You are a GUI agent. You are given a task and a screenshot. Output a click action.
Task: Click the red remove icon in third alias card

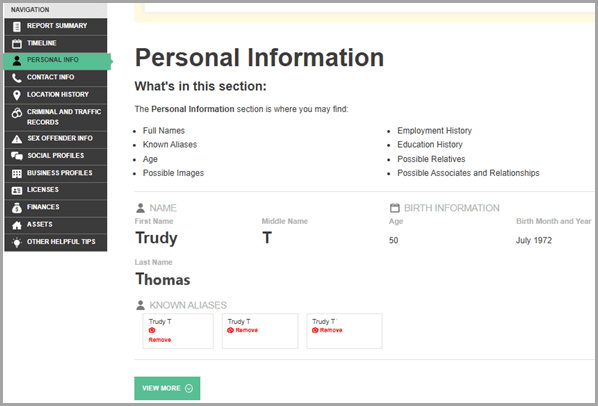coord(315,330)
